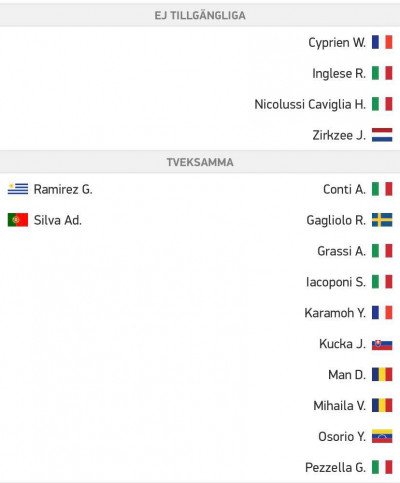The height and width of the screenshot is (483, 400).
Task: Click the Italian flag next to Inglese R.
Action: point(382,73)
